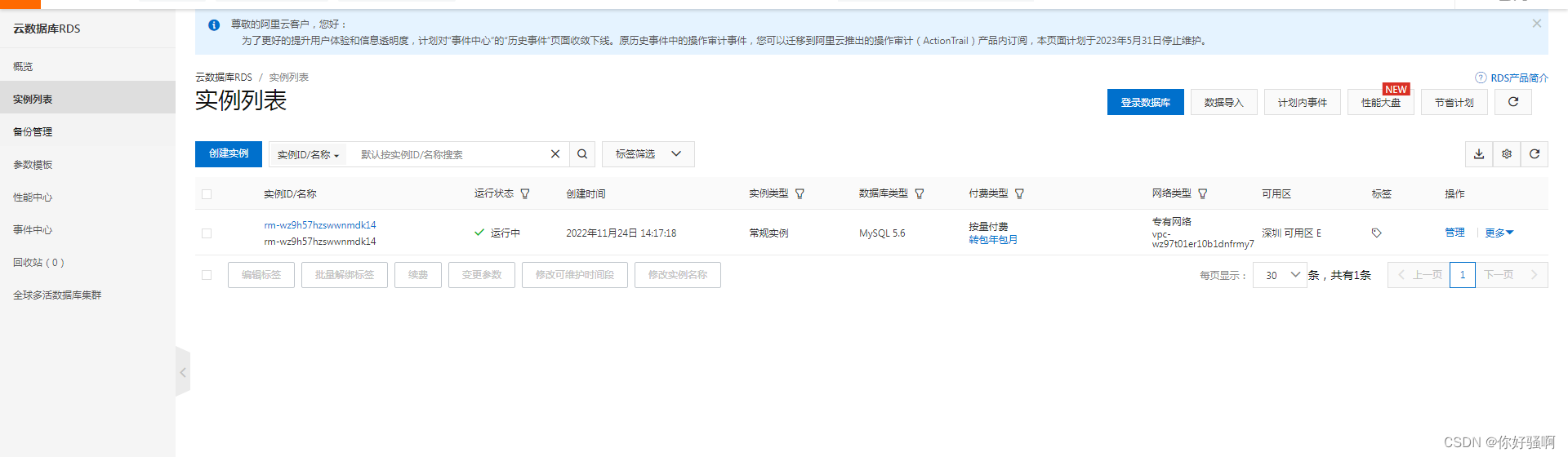Click the MySQL 5.6 cell
Screen dimensions: 1568x457
(x=882, y=233)
